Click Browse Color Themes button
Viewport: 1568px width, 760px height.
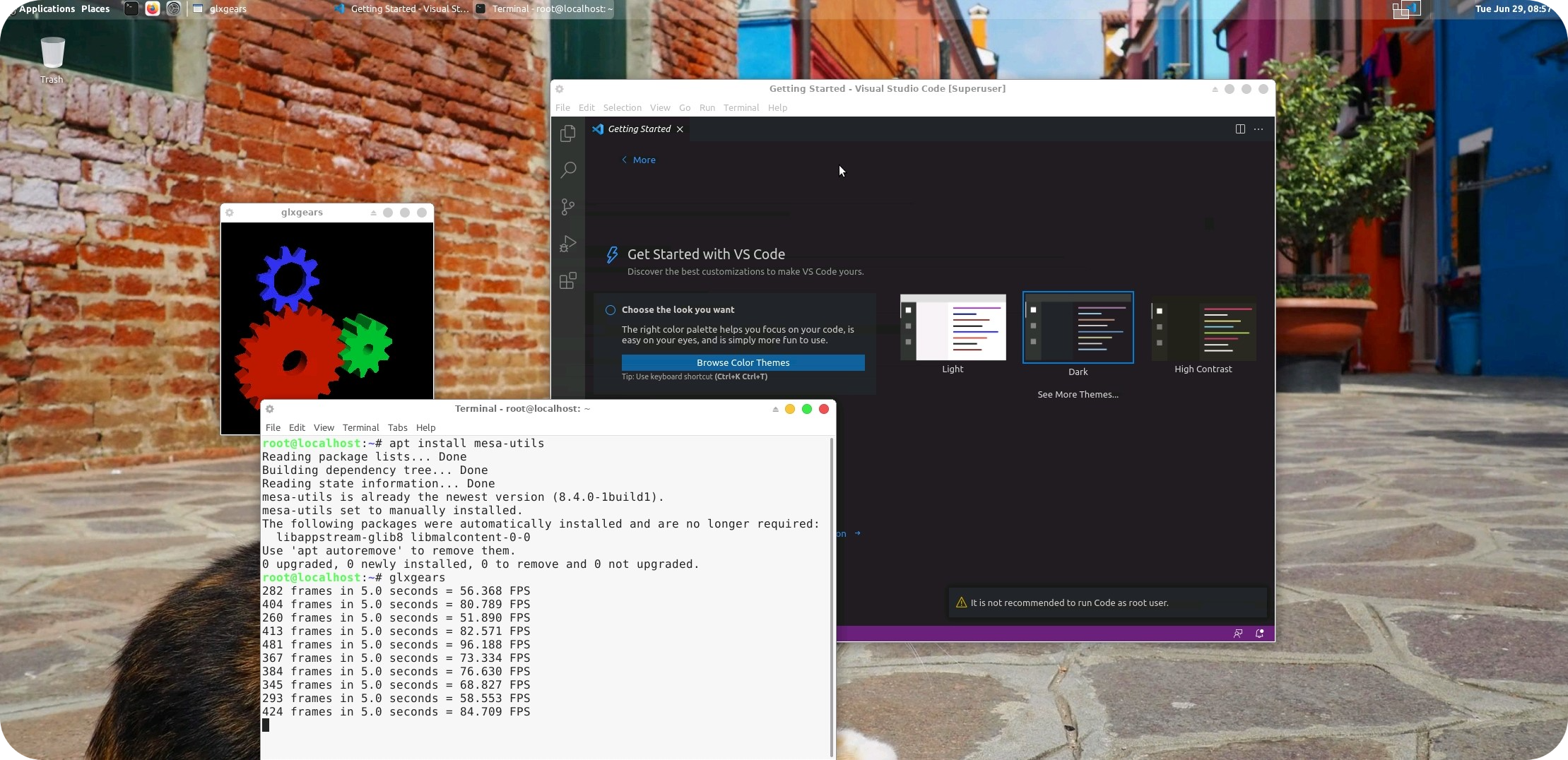coord(743,362)
